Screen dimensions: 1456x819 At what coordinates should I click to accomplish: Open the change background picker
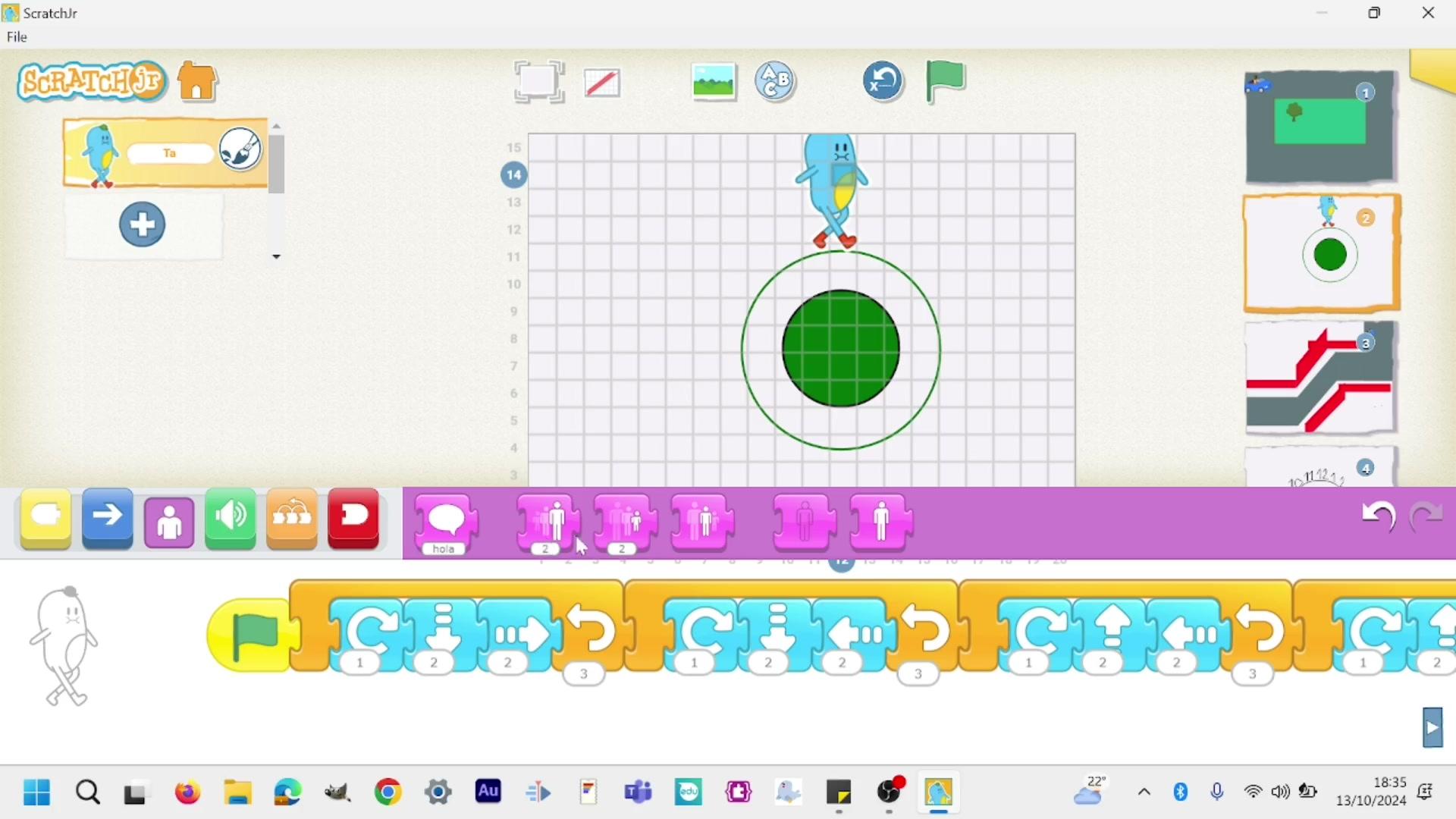(714, 82)
